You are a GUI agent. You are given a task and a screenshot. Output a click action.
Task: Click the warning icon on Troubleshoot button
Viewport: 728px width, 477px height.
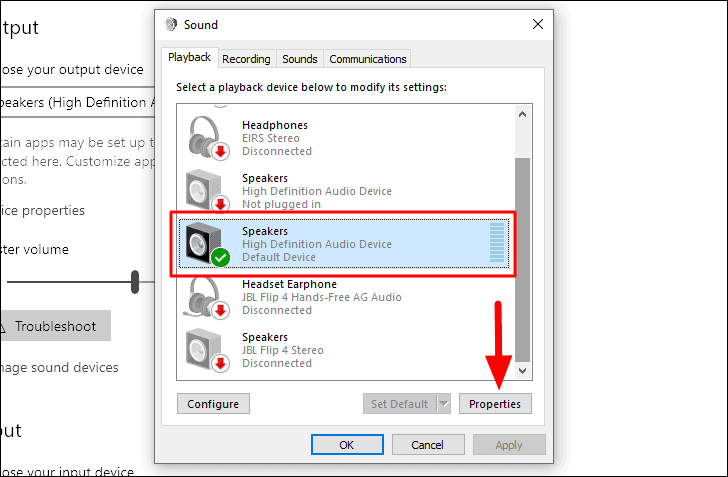[3, 326]
